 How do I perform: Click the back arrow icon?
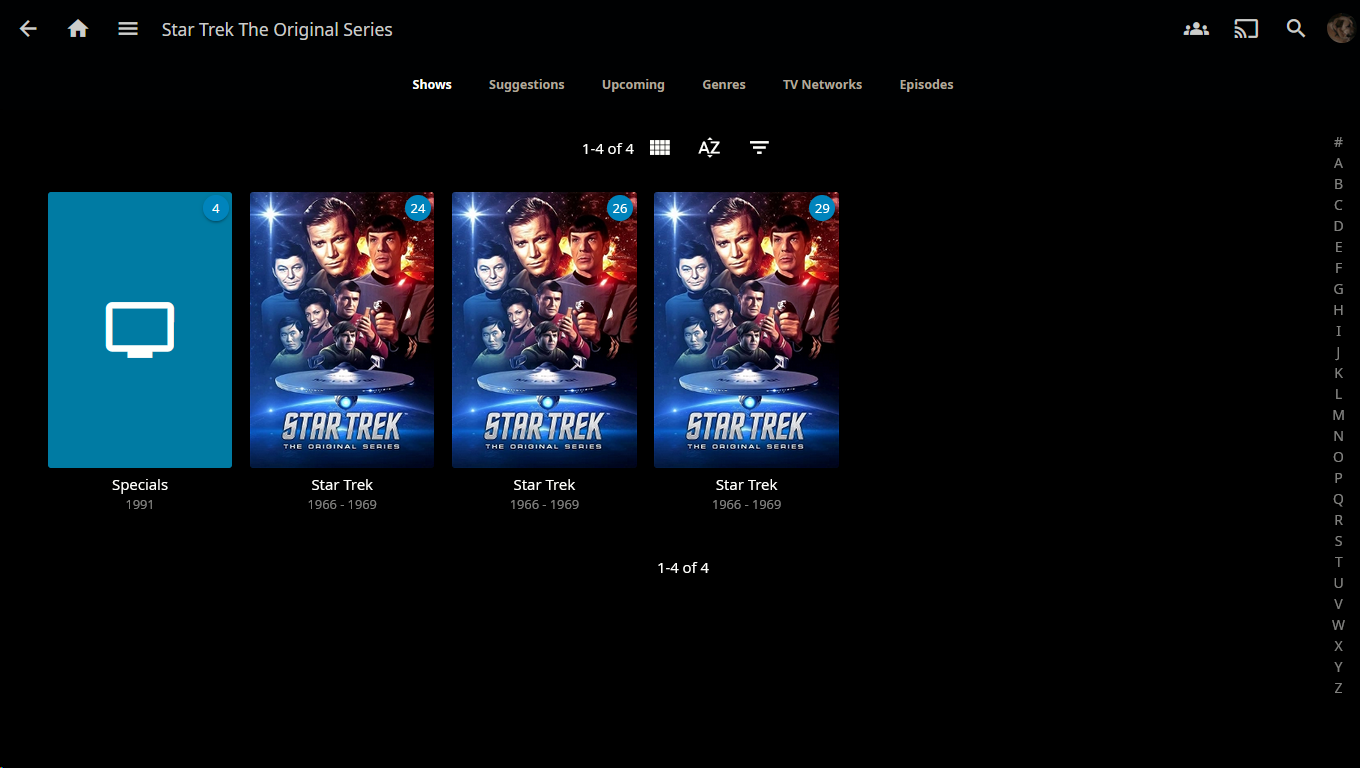[28, 29]
